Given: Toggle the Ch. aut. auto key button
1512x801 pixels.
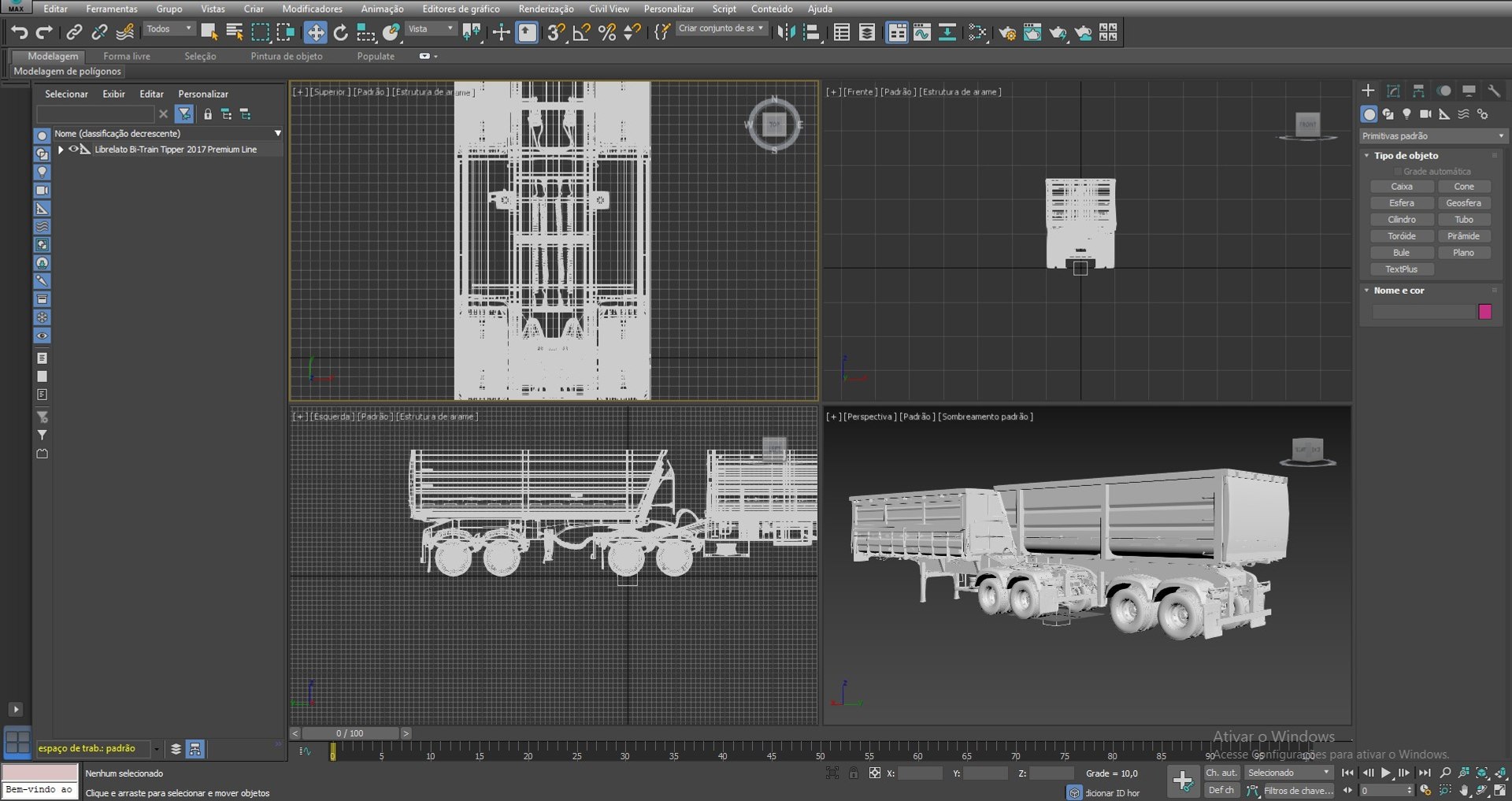Looking at the screenshot, I should pyautogui.click(x=1221, y=773).
